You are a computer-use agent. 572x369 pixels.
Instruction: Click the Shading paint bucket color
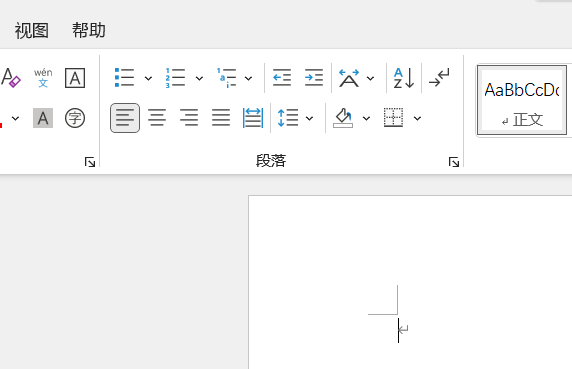pyautogui.click(x=343, y=118)
